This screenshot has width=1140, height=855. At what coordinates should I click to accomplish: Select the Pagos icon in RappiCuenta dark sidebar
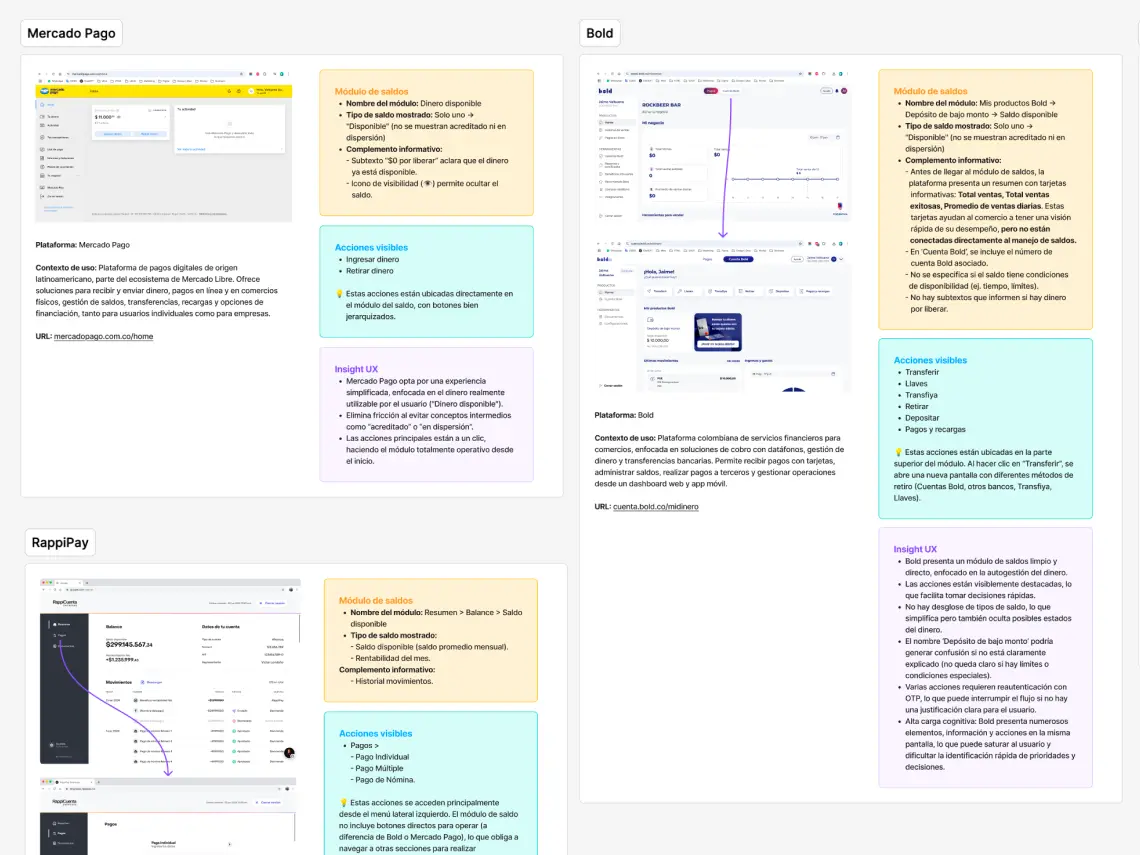pos(55,635)
